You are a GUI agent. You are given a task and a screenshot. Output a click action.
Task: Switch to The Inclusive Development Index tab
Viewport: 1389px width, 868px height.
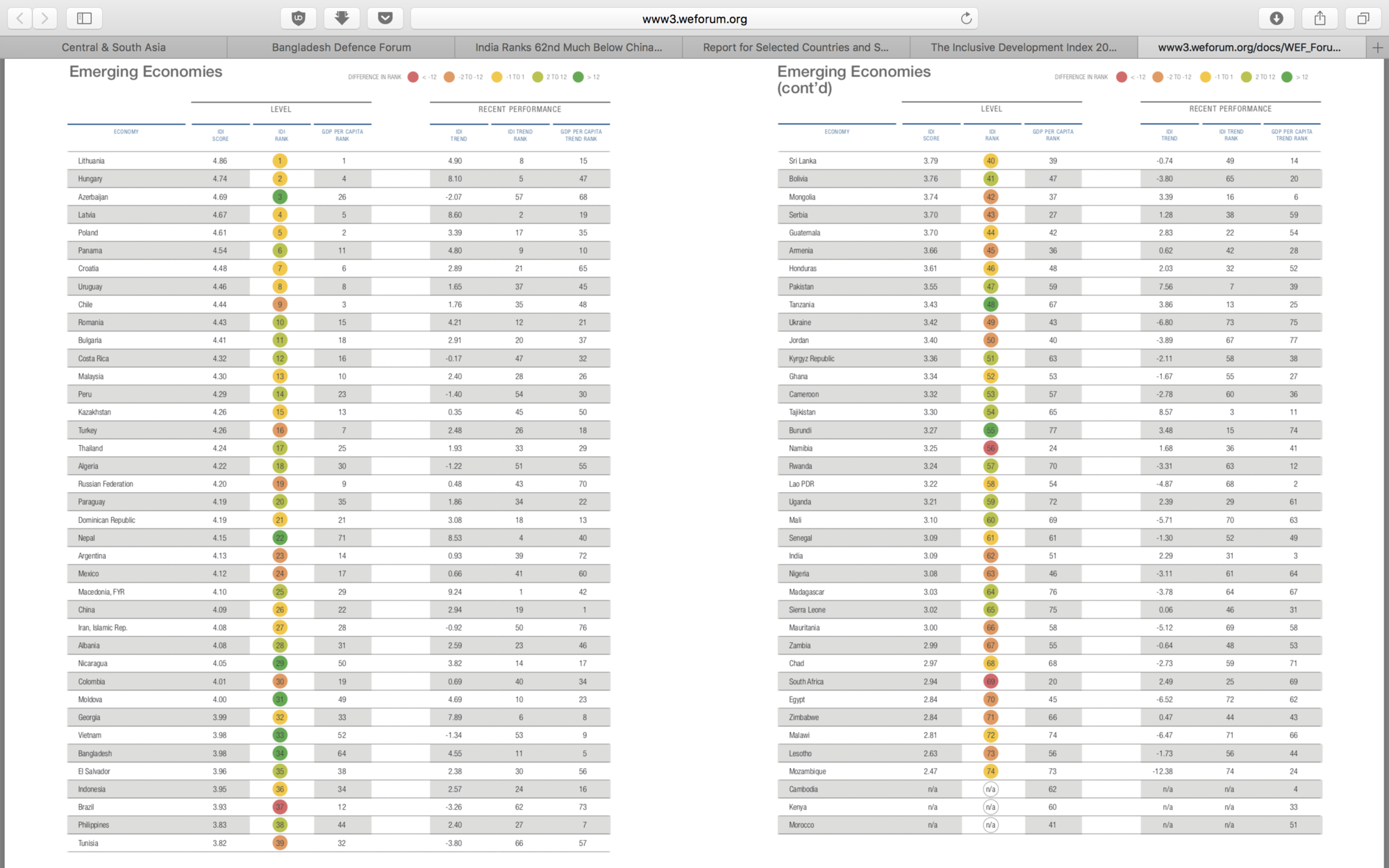tap(1024, 47)
